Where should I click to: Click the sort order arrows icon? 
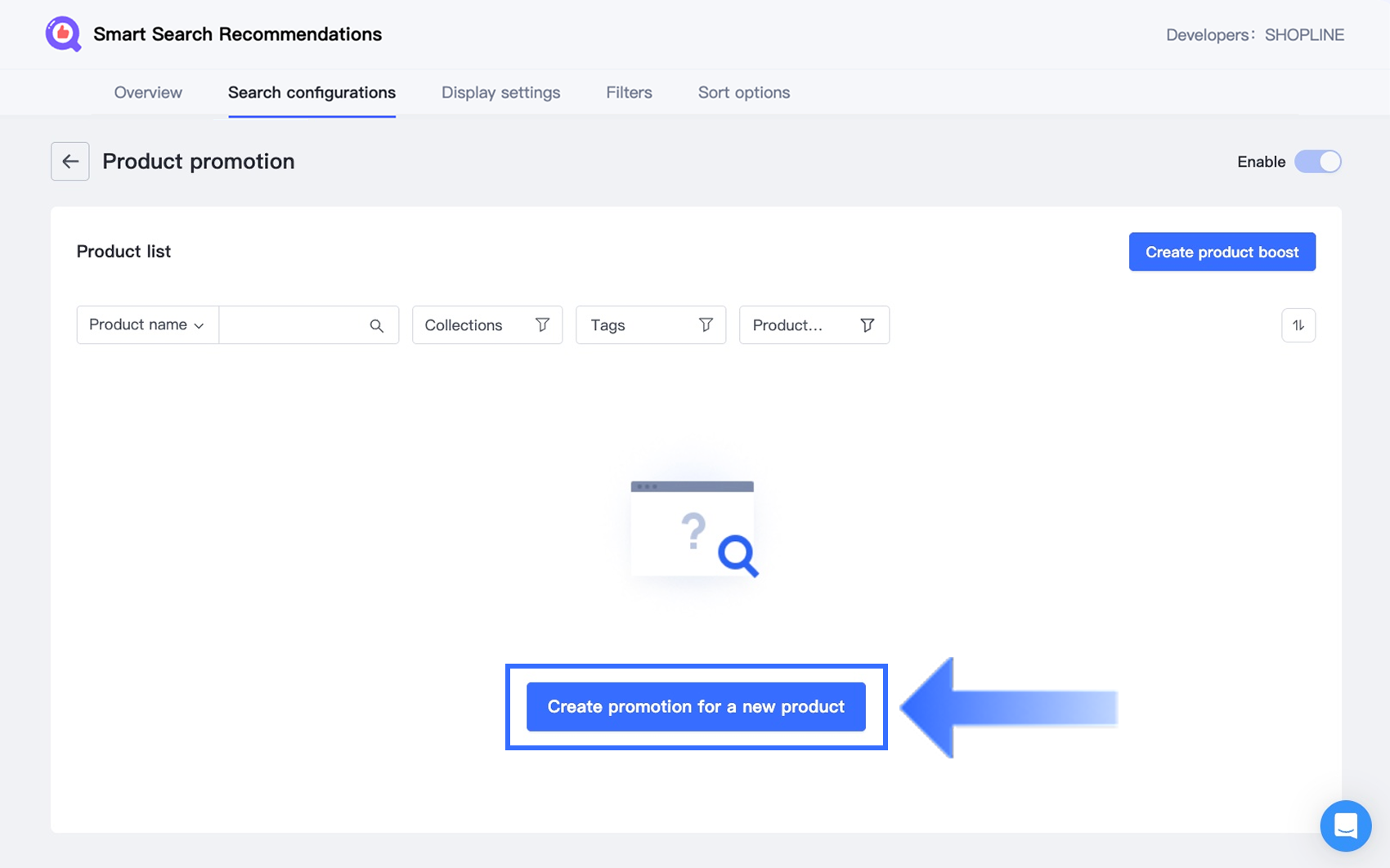(x=1298, y=325)
